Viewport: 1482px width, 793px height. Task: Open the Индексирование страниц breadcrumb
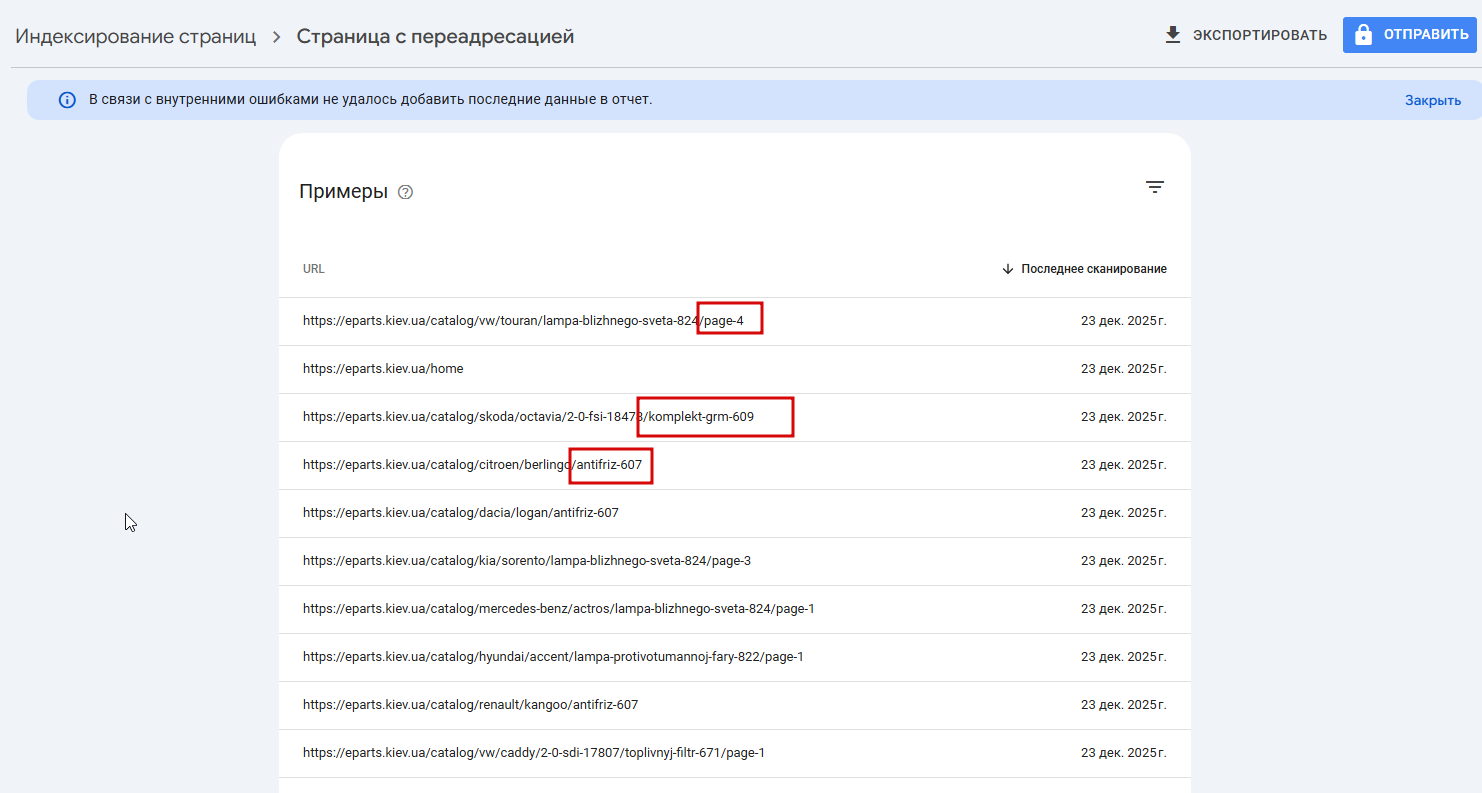tap(136, 37)
